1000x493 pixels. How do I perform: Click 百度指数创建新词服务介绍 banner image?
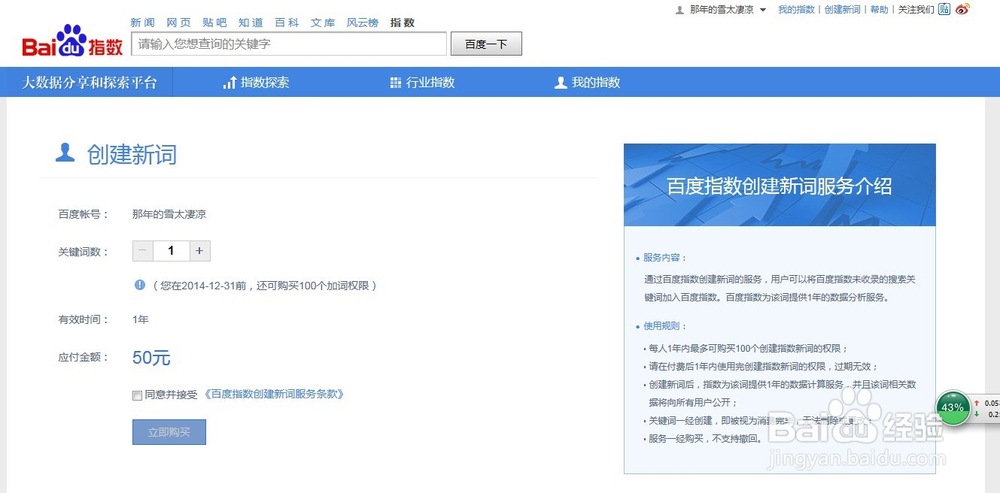(779, 185)
